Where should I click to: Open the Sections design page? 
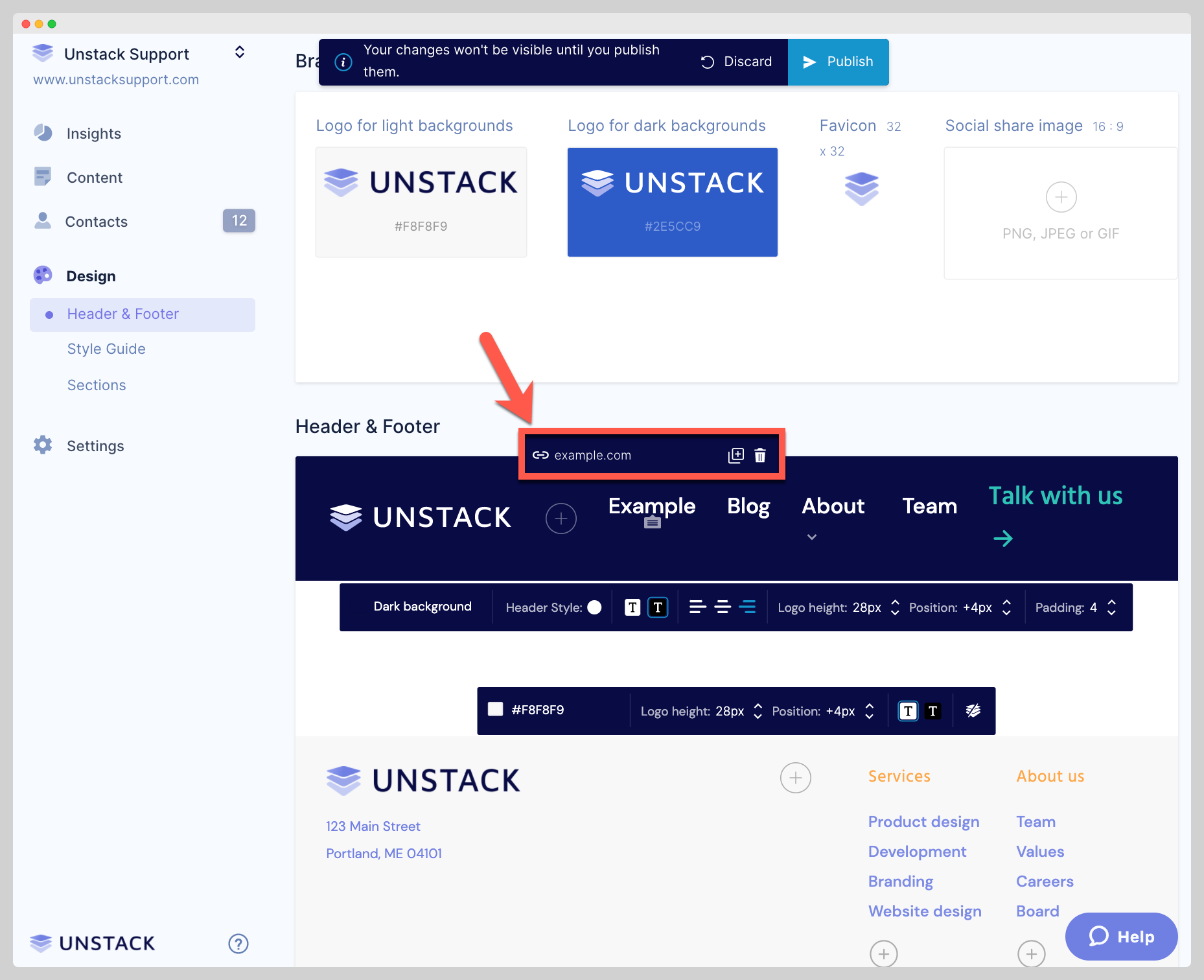97,385
